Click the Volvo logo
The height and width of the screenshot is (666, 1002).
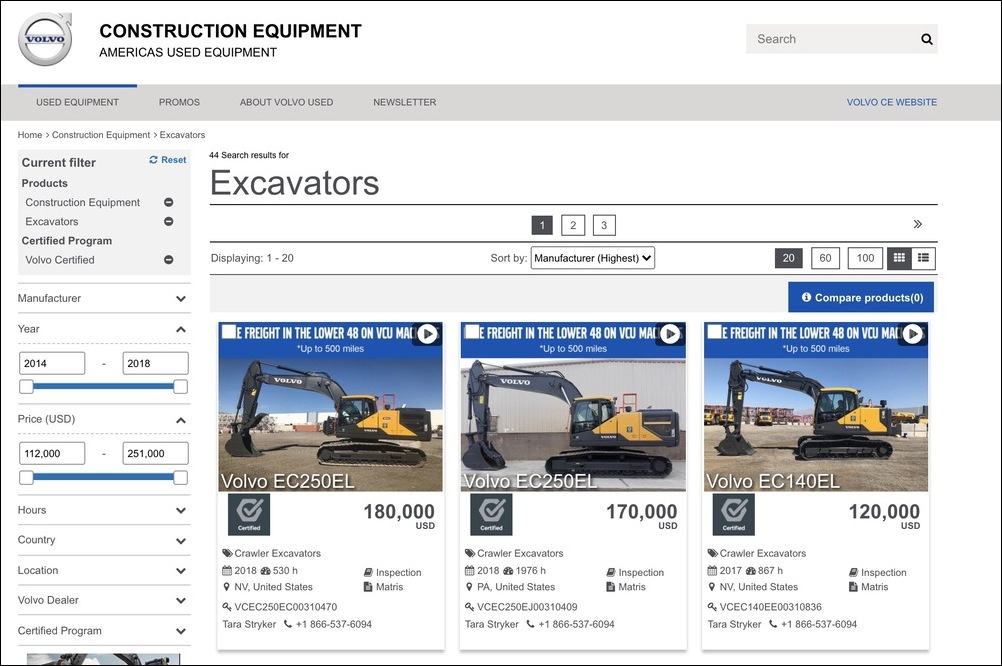[x=44, y=38]
